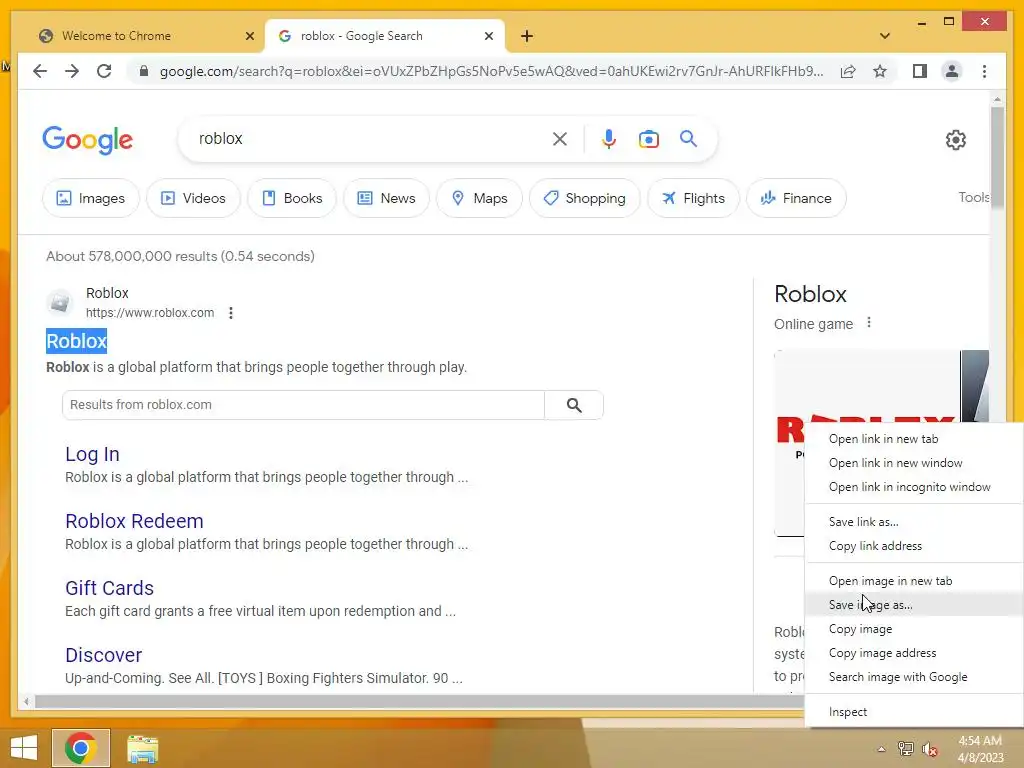Search within roblox.com using magnifier button

tap(574, 405)
